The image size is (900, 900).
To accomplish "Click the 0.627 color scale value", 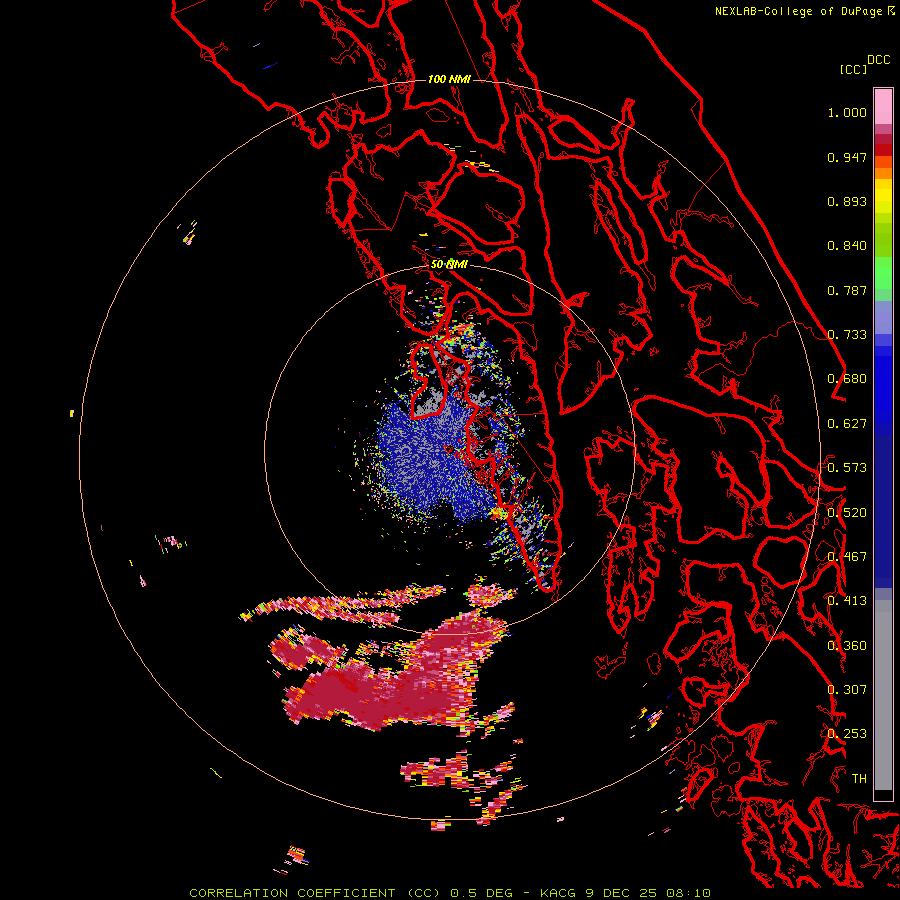I will 847,424.
